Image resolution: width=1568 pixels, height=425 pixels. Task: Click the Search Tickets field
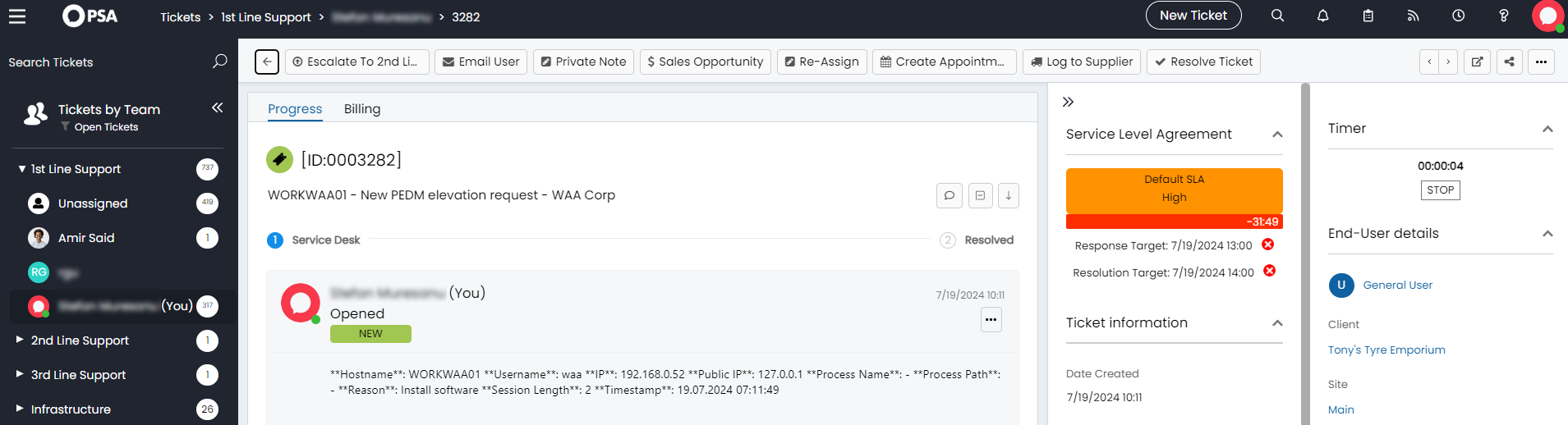click(107, 62)
